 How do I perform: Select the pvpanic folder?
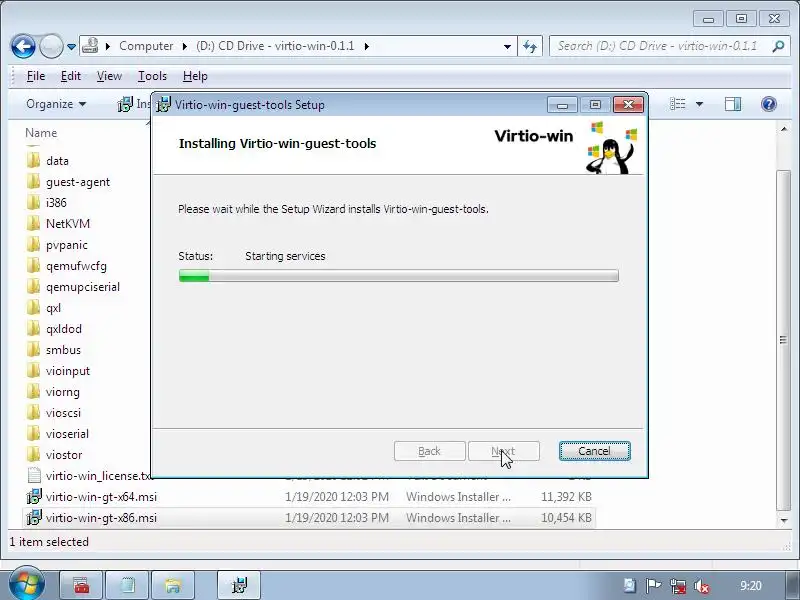pyautogui.click(x=66, y=245)
